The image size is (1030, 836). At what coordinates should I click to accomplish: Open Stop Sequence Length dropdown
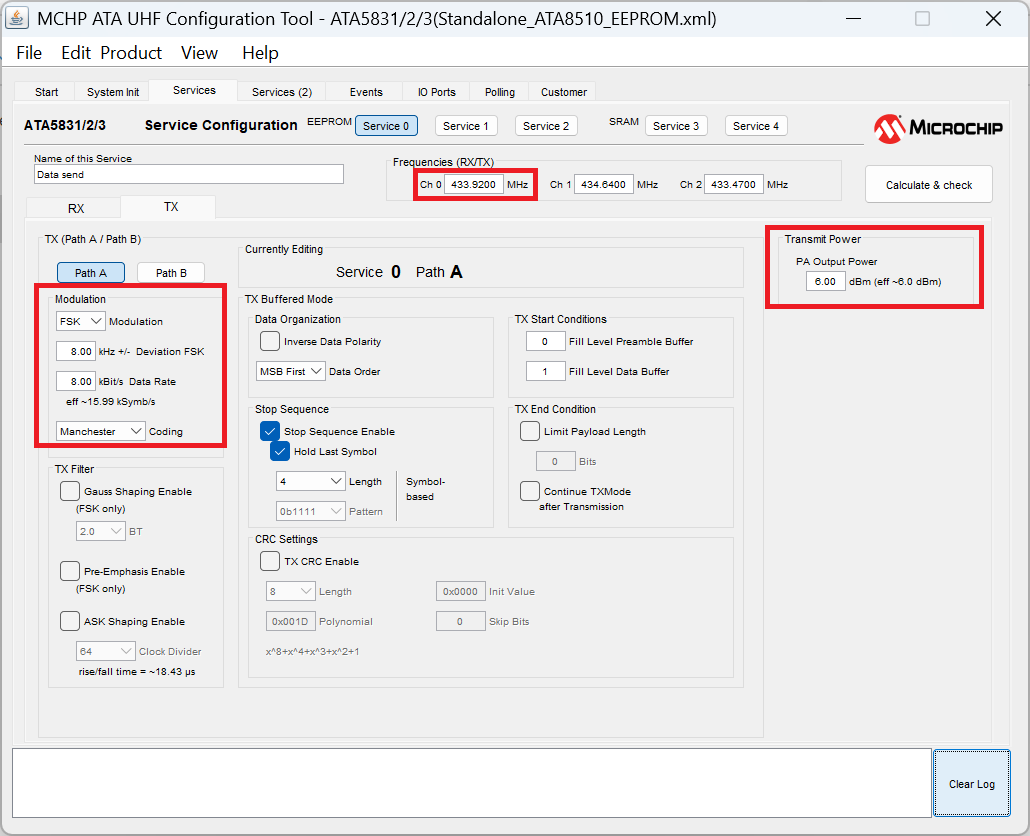[311, 481]
